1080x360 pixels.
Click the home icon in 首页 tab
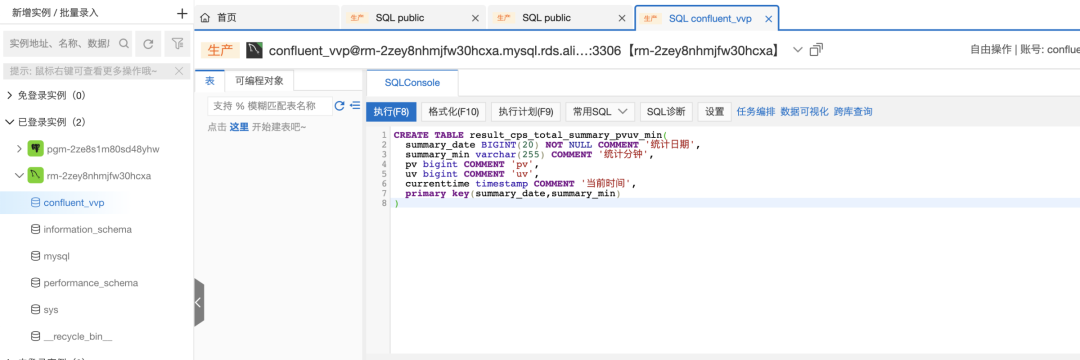pos(205,19)
